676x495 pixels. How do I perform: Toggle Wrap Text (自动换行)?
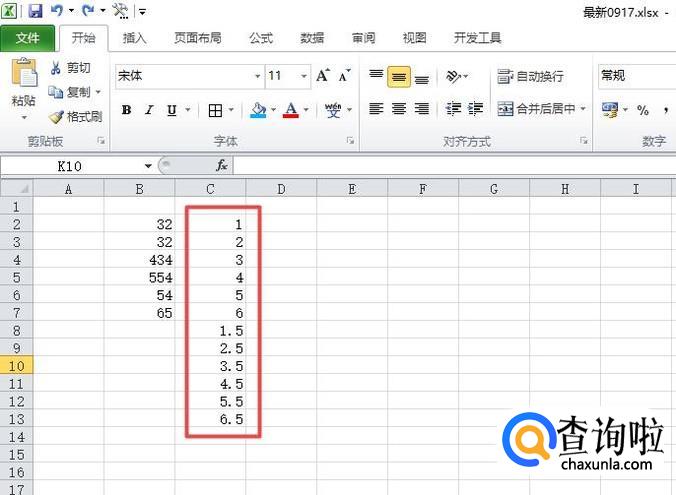pyautogui.click(x=530, y=76)
